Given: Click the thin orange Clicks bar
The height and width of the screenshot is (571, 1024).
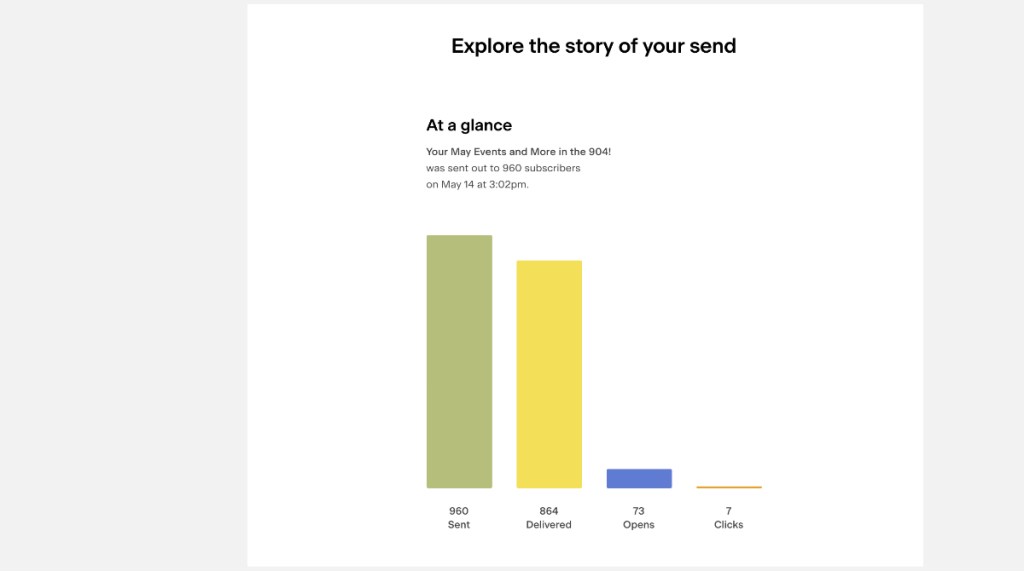Looking at the screenshot, I should 729,487.
